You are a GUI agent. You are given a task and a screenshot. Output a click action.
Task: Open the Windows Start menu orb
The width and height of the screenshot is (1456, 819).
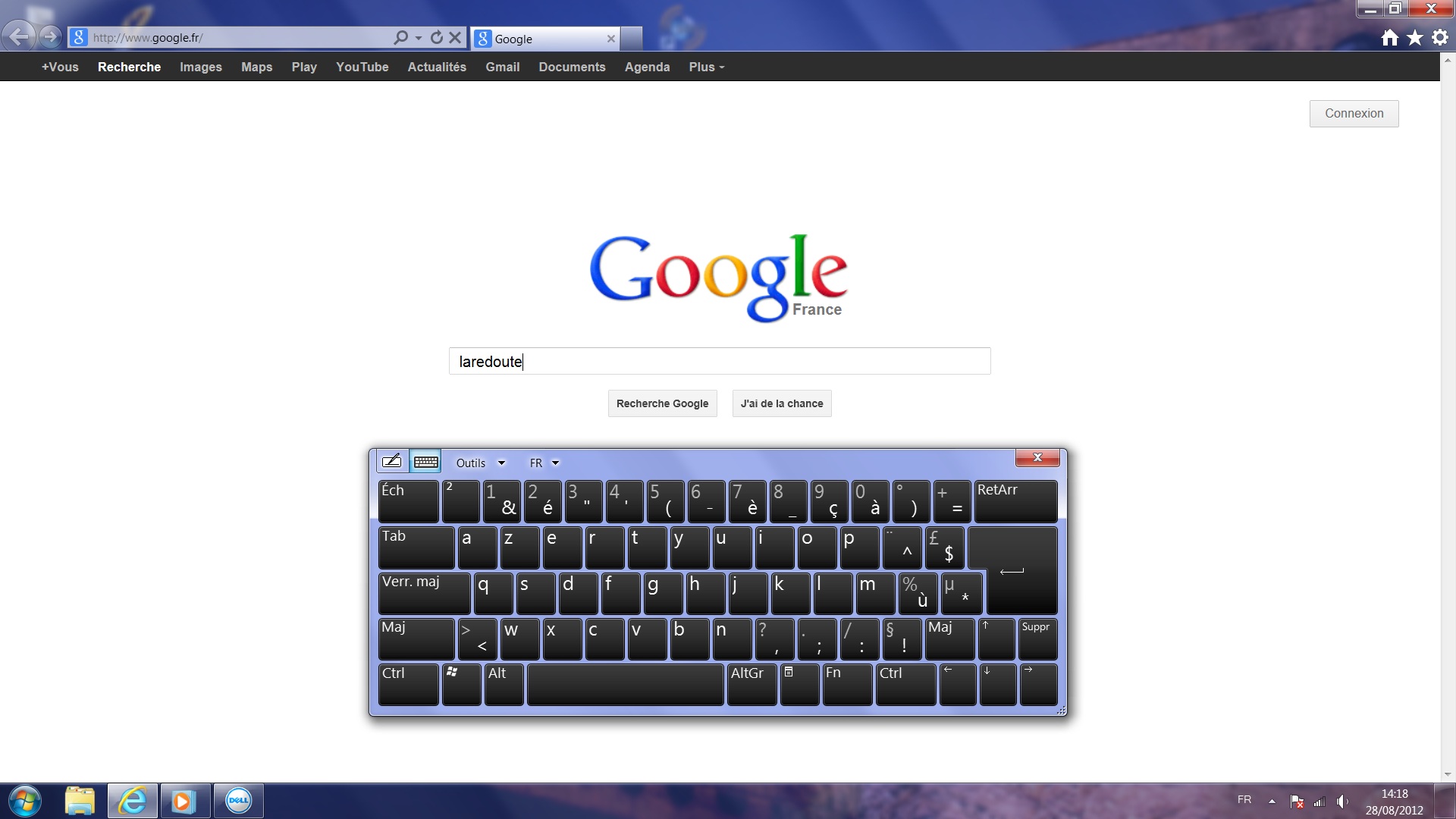click(24, 801)
